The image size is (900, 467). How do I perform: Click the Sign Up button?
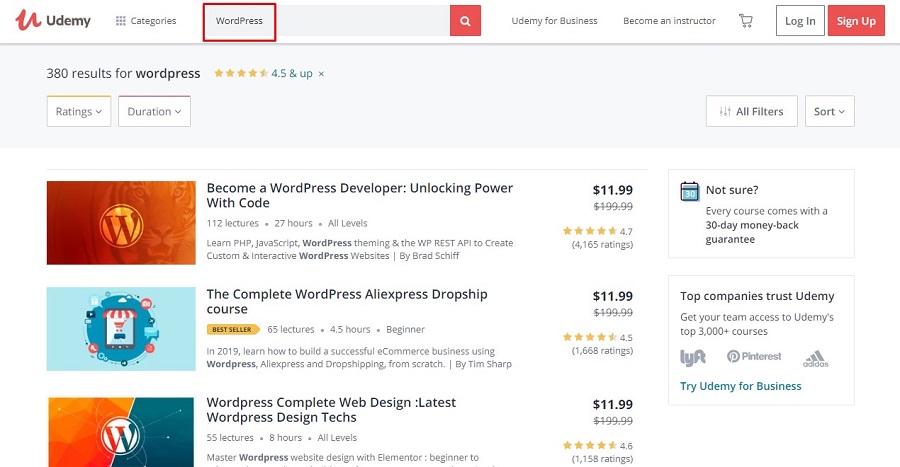[856, 21]
